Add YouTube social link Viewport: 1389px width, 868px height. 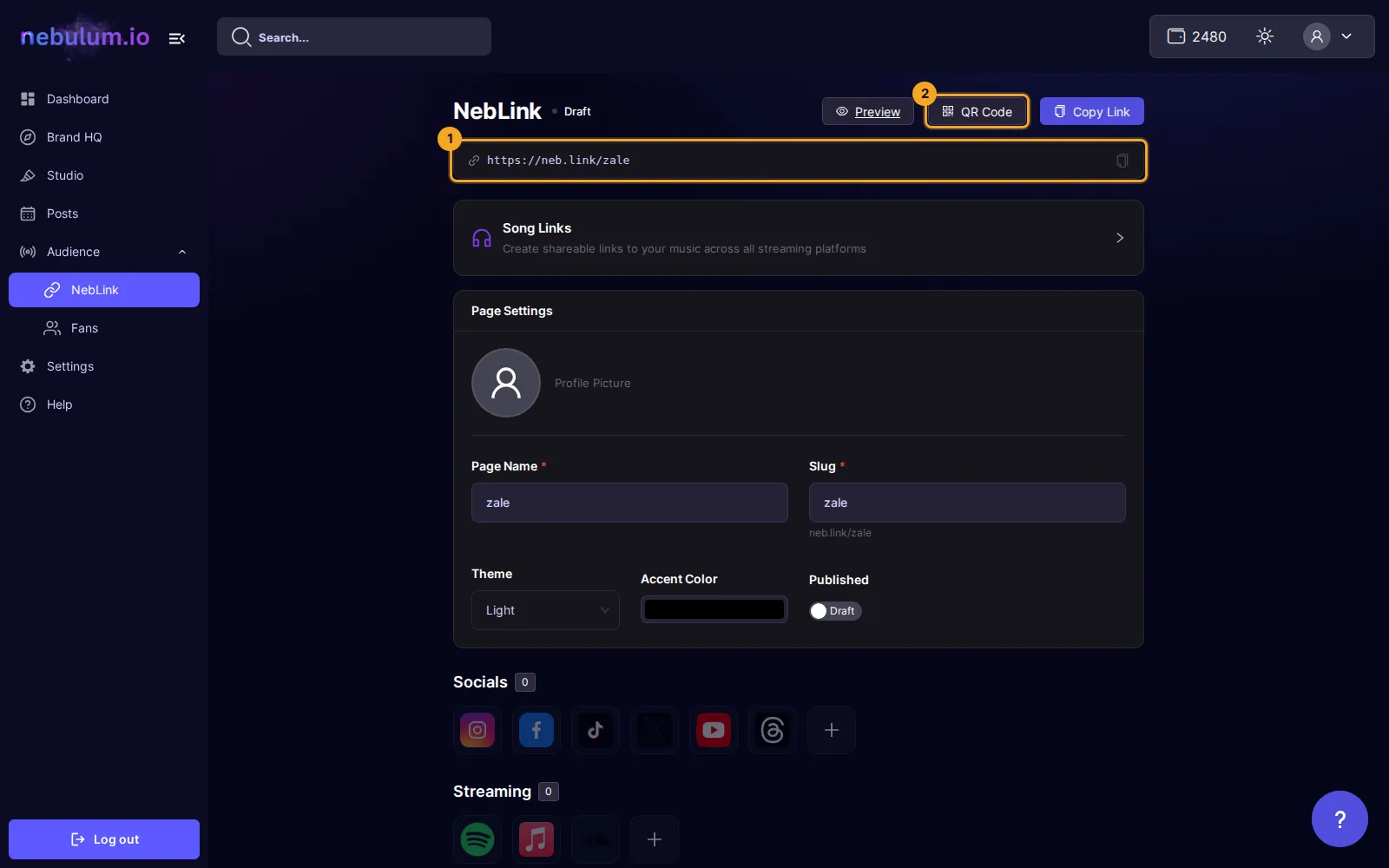tap(714, 730)
